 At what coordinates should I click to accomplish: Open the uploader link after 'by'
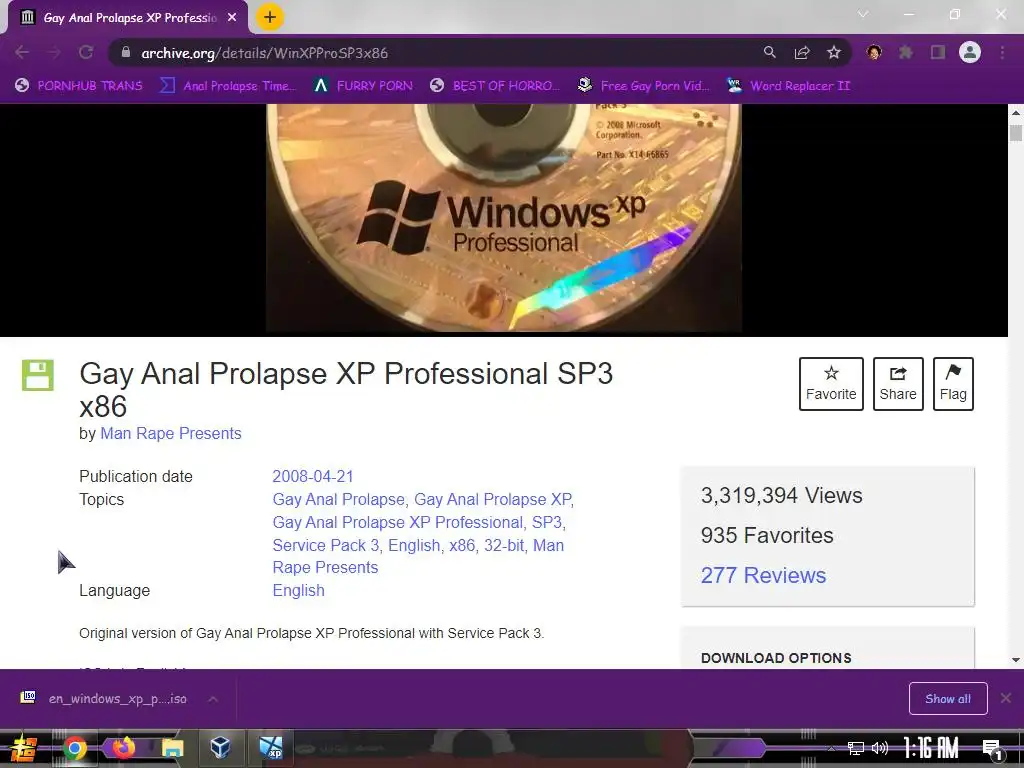170,433
